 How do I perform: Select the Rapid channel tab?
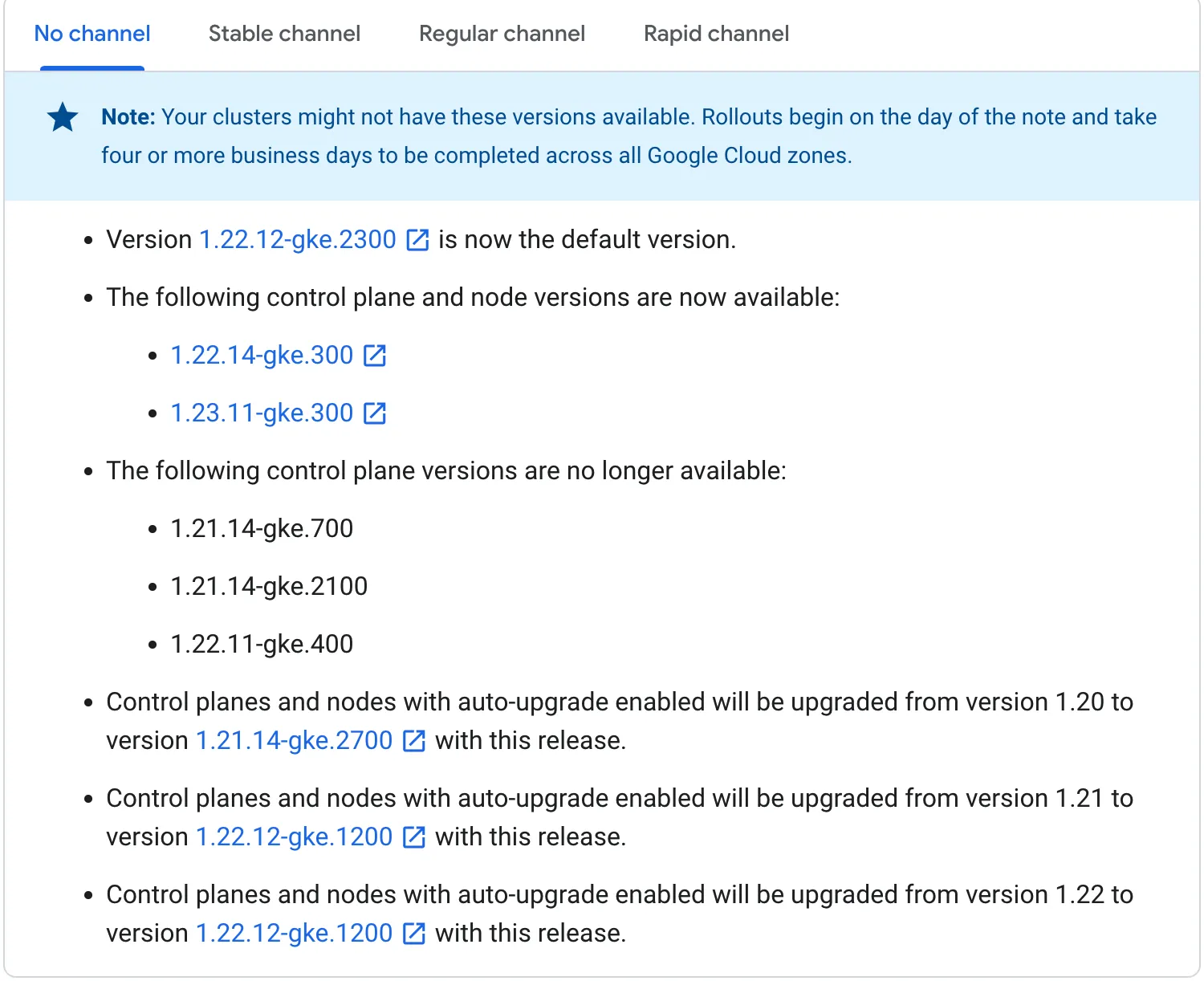[716, 34]
